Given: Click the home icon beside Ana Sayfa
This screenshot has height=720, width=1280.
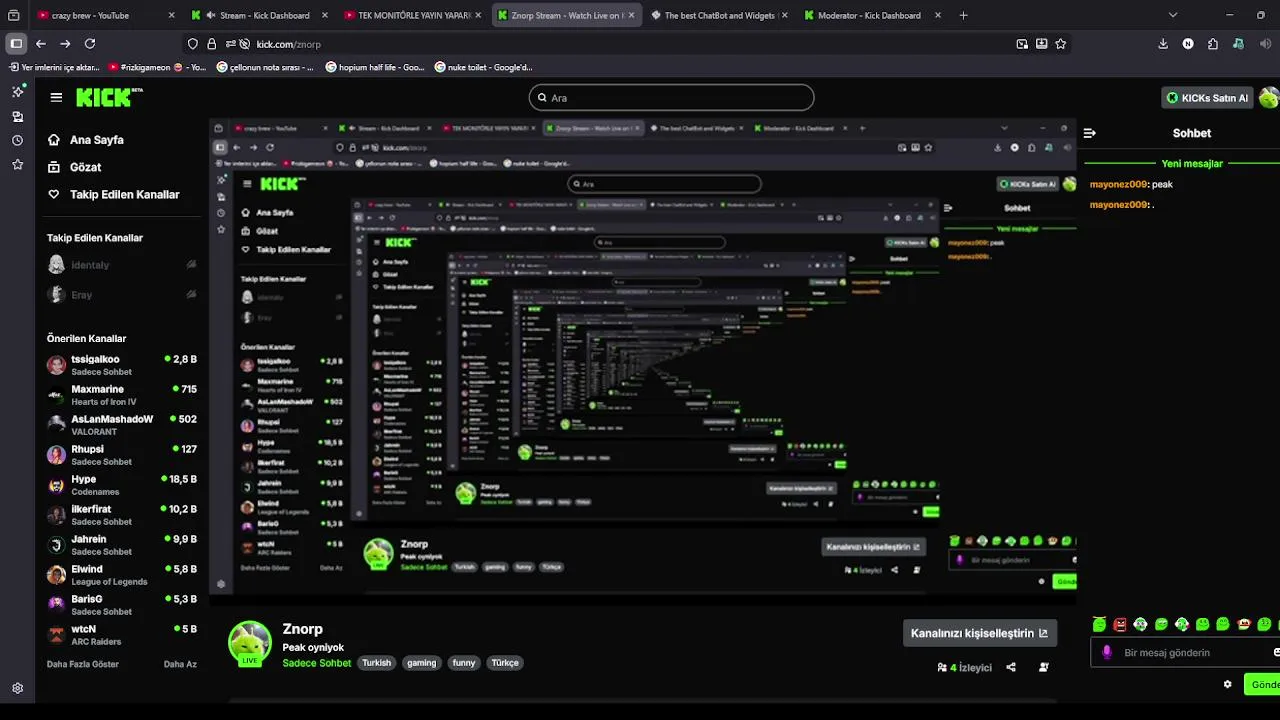Looking at the screenshot, I should 54,140.
